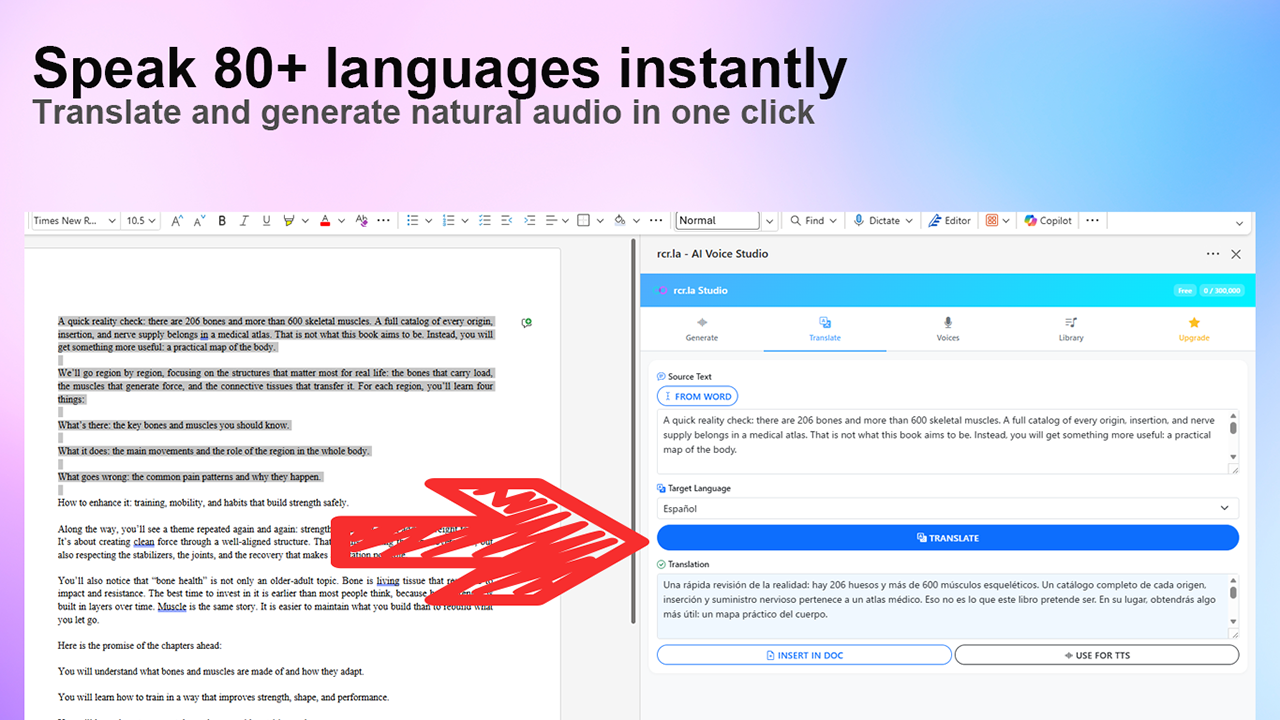Image resolution: width=1280 pixels, height=720 pixels.
Task: Open more font options ellipsis
Action: pos(383,221)
